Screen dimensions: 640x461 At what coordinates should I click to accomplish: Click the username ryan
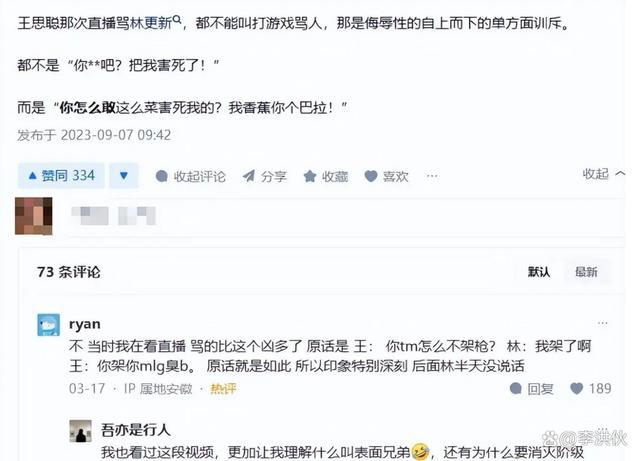tap(85, 324)
